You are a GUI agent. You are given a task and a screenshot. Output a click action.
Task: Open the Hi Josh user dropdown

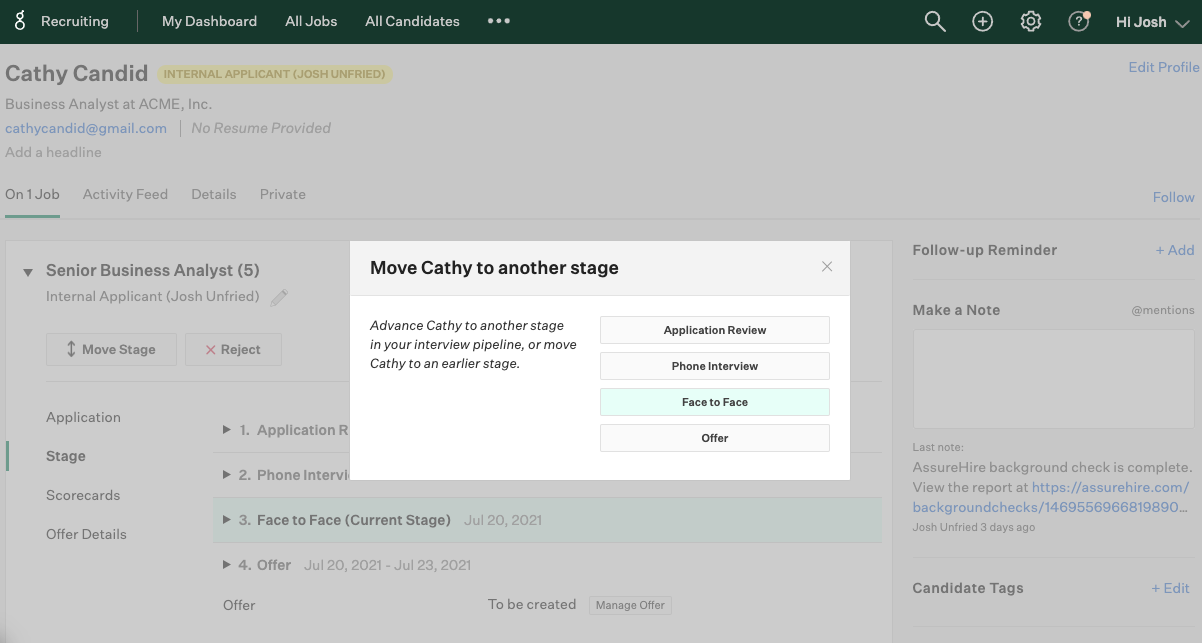(x=1152, y=21)
